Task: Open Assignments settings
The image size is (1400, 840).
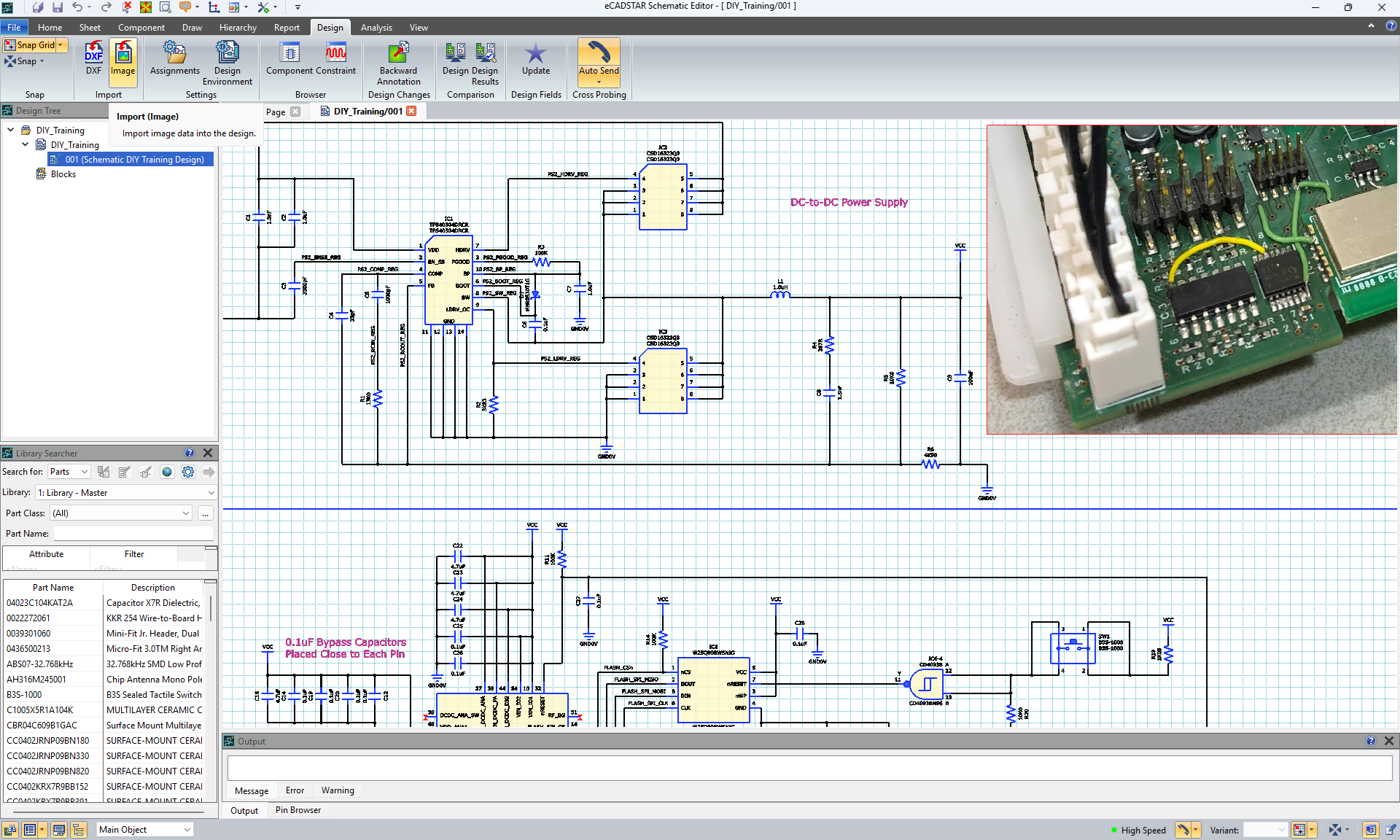Action: 174,58
